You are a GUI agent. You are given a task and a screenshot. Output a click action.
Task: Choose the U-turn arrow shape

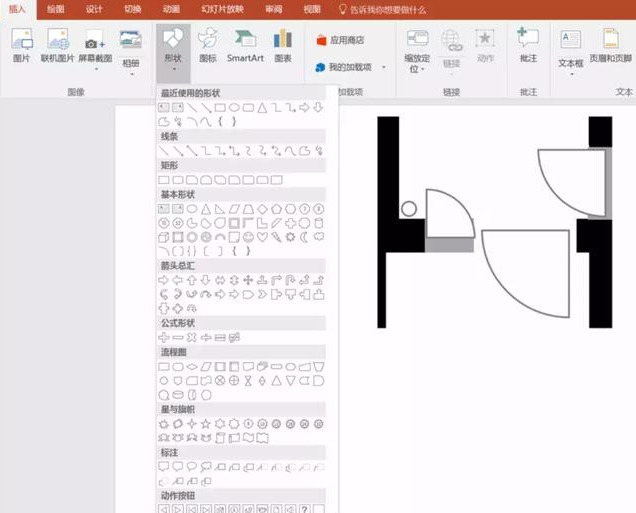point(290,280)
